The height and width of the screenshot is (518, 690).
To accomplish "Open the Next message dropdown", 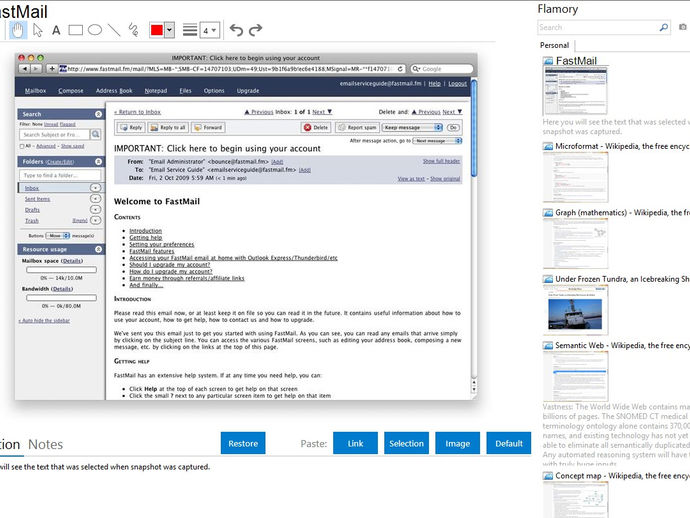I will pyautogui.click(x=437, y=141).
